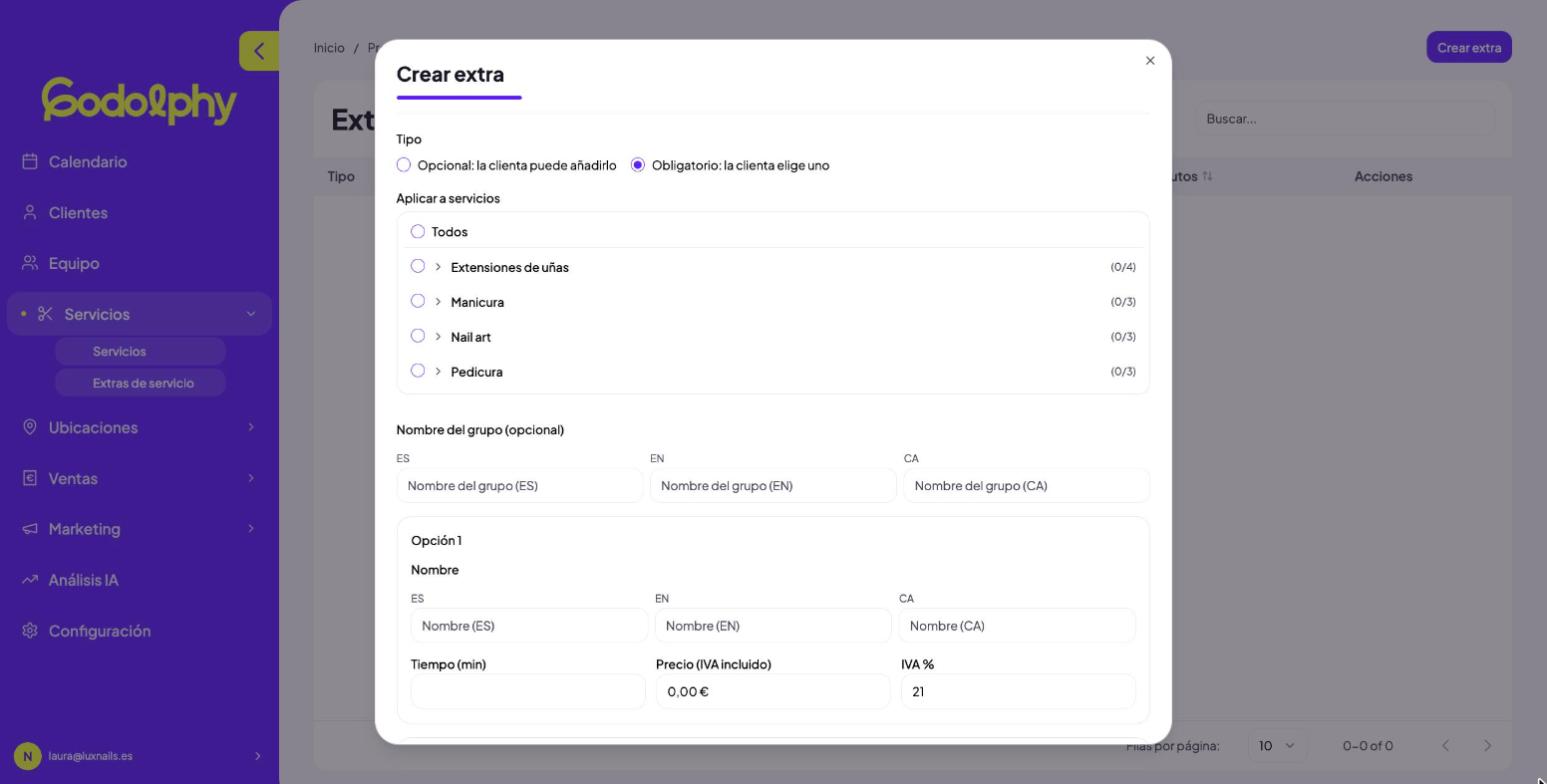Image resolution: width=1547 pixels, height=784 pixels.
Task: Select Todos services radio option
Action: [x=418, y=232]
